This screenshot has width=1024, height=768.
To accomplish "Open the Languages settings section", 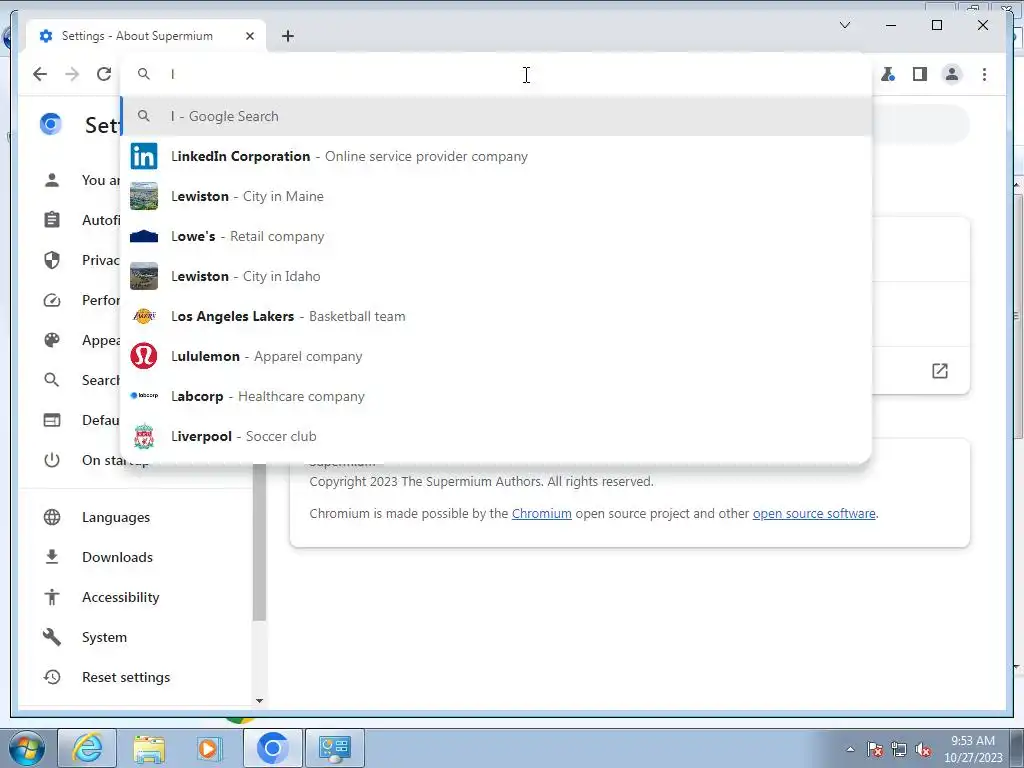I will click(116, 517).
